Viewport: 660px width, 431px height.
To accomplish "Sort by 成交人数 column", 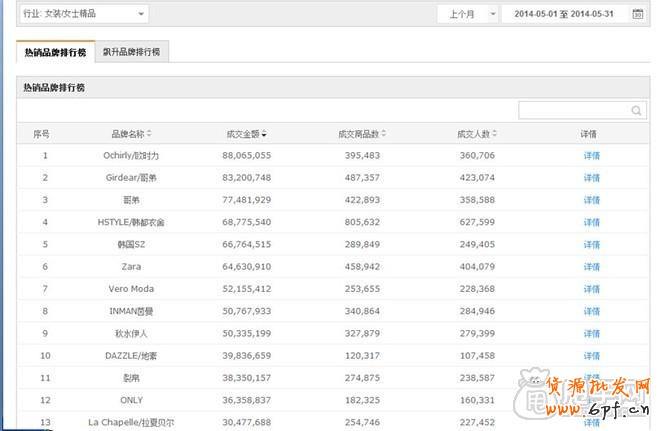I will pyautogui.click(x=477, y=134).
